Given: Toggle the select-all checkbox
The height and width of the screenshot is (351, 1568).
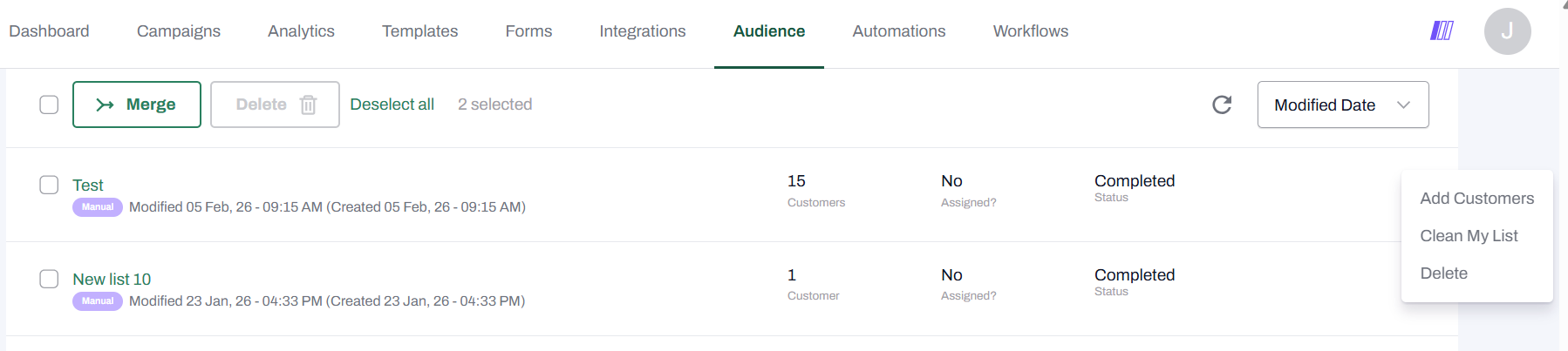Looking at the screenshot, I should [49, 105].
